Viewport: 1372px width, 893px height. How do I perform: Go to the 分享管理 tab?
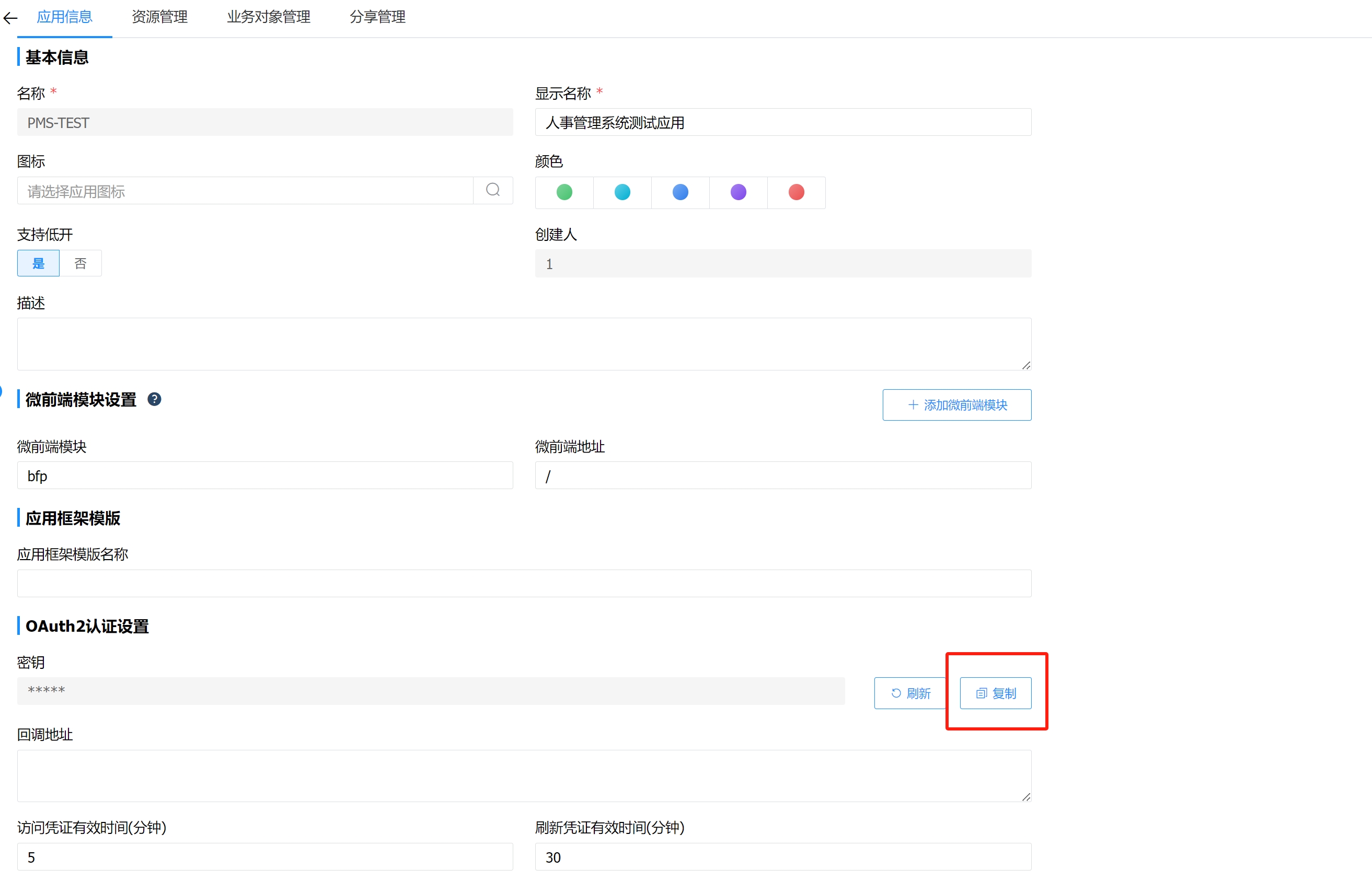click(377, 17)
